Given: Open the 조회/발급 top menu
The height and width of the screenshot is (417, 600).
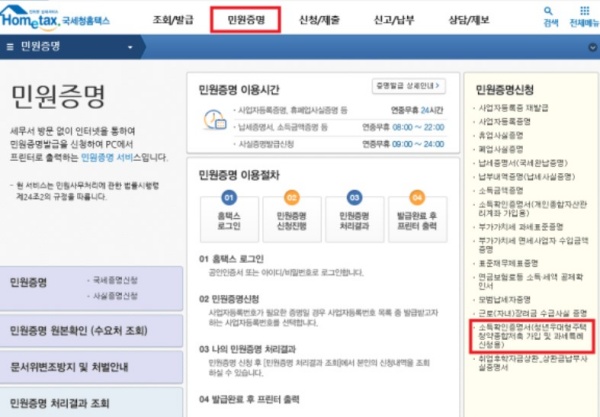Looking at the screenshot, I should (173, 20).
